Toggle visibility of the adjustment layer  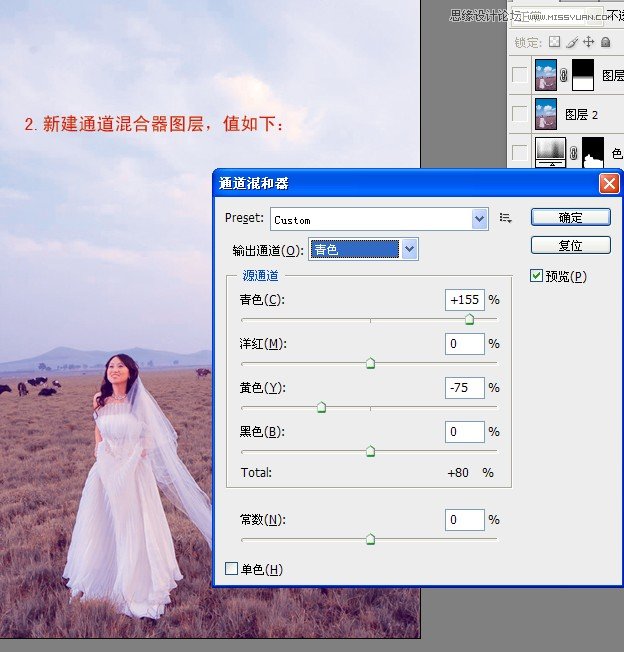(520, 152)
